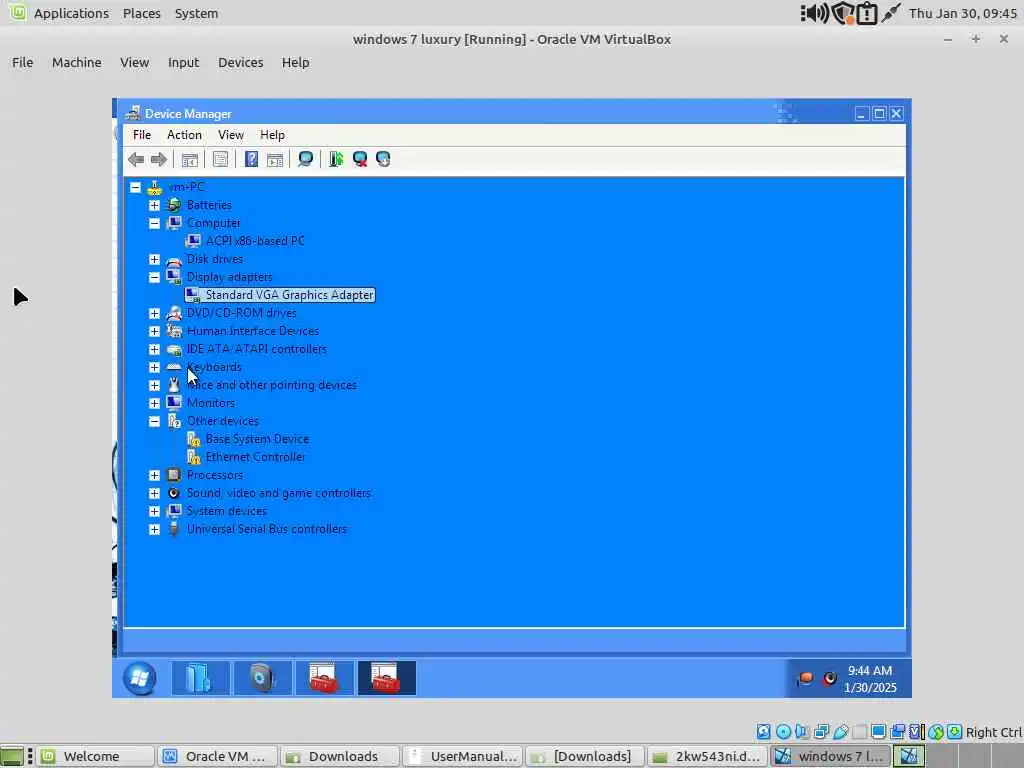
Task: Expand the Processors node
Action: 154,475
